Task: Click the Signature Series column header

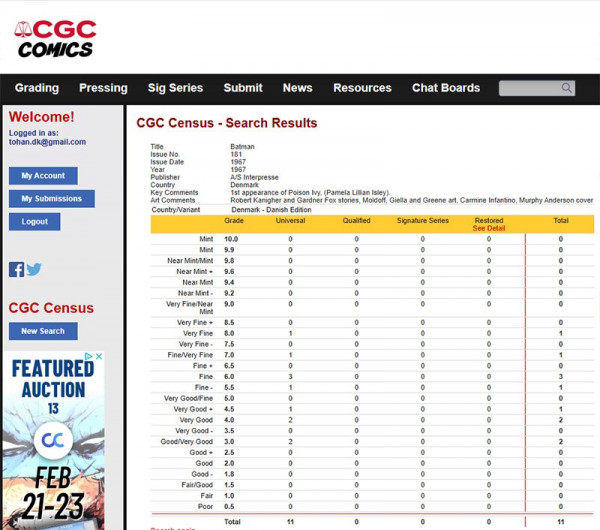Action: (x=422, y=220)
